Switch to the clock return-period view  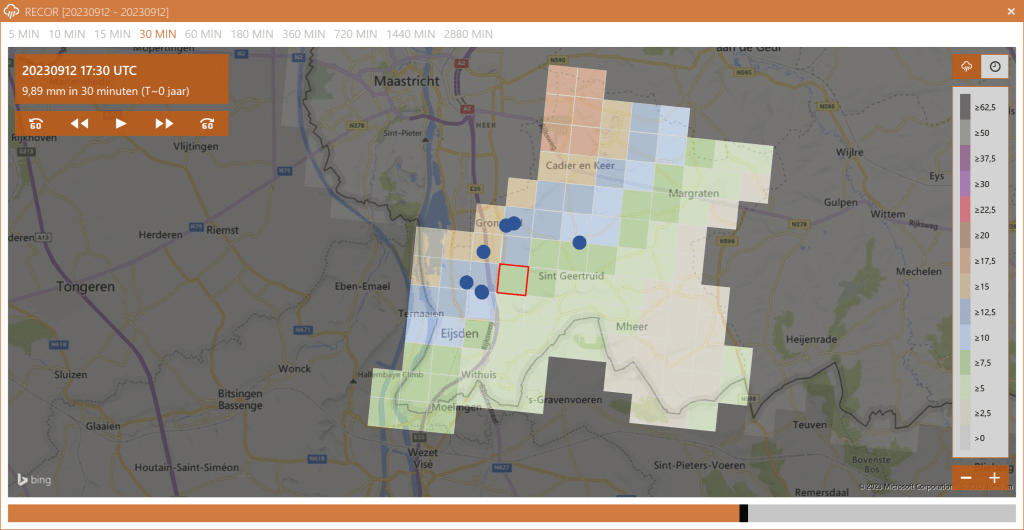[x=994, y=67]
